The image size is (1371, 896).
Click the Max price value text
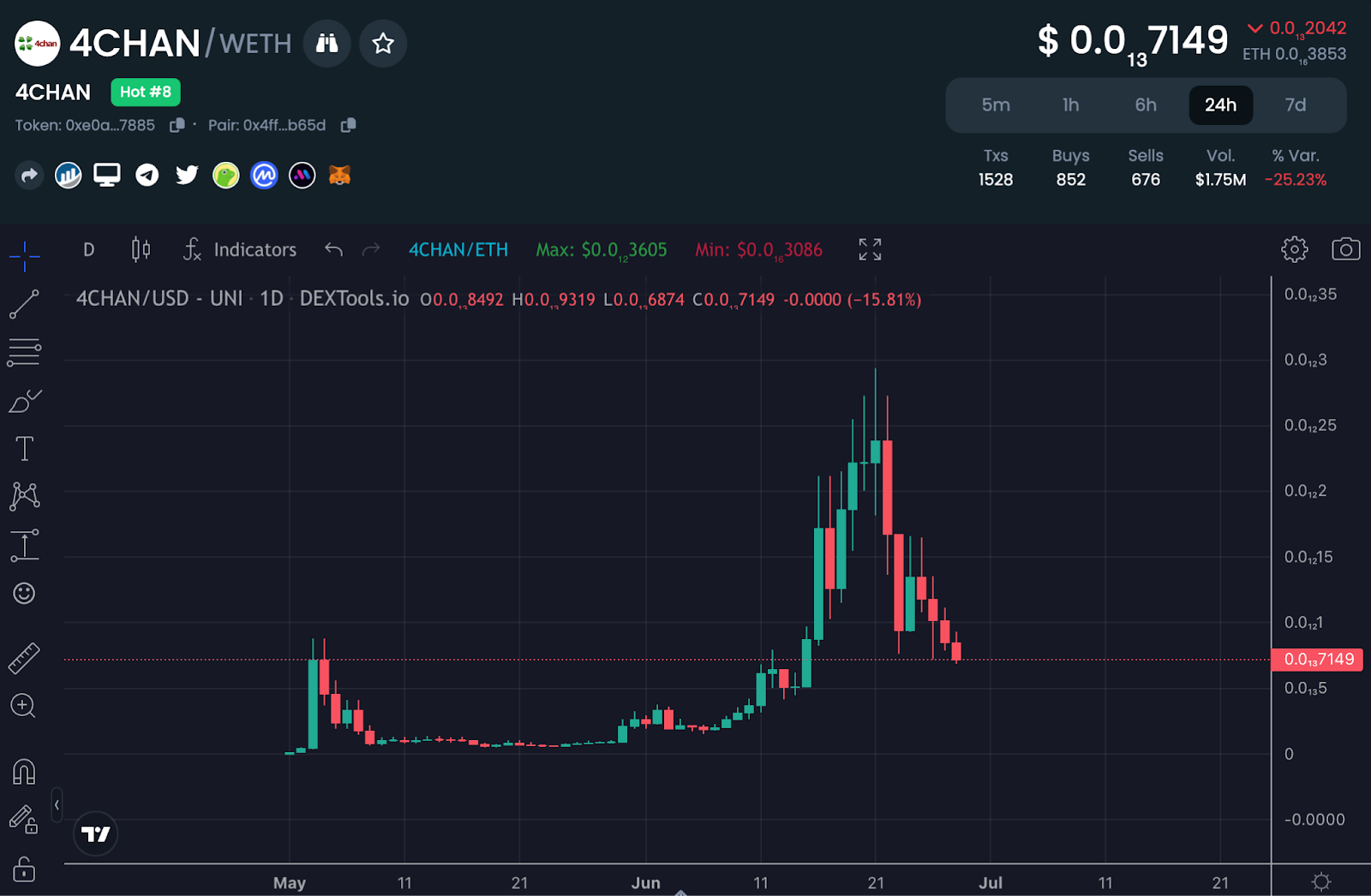click(602, 250)
